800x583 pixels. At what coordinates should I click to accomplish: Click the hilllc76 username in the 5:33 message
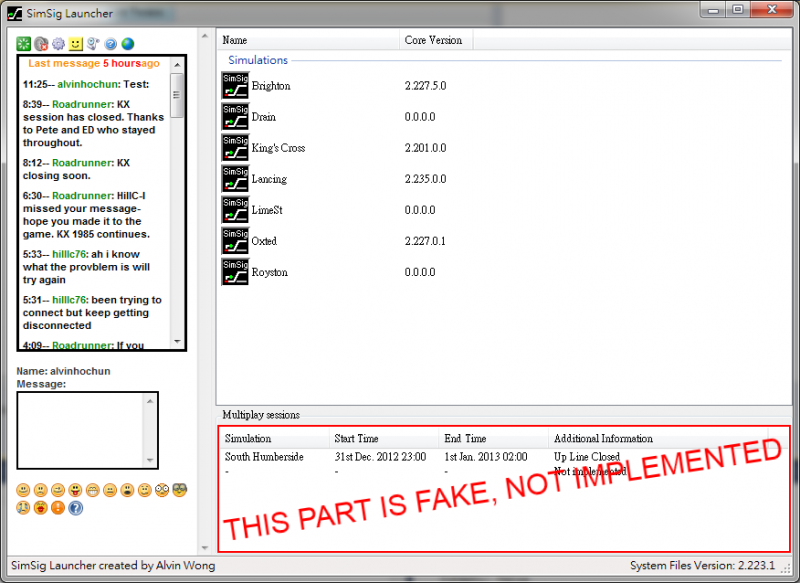[69, 254]
